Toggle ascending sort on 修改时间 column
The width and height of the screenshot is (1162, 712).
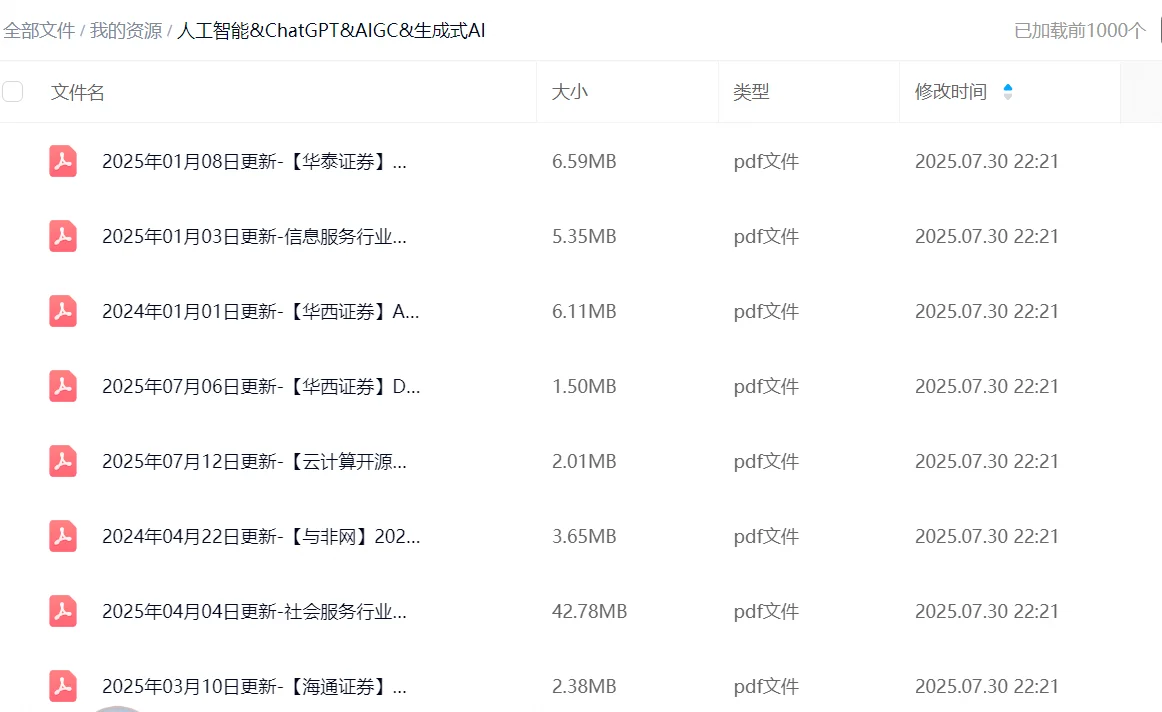[x=1008, y=86]
